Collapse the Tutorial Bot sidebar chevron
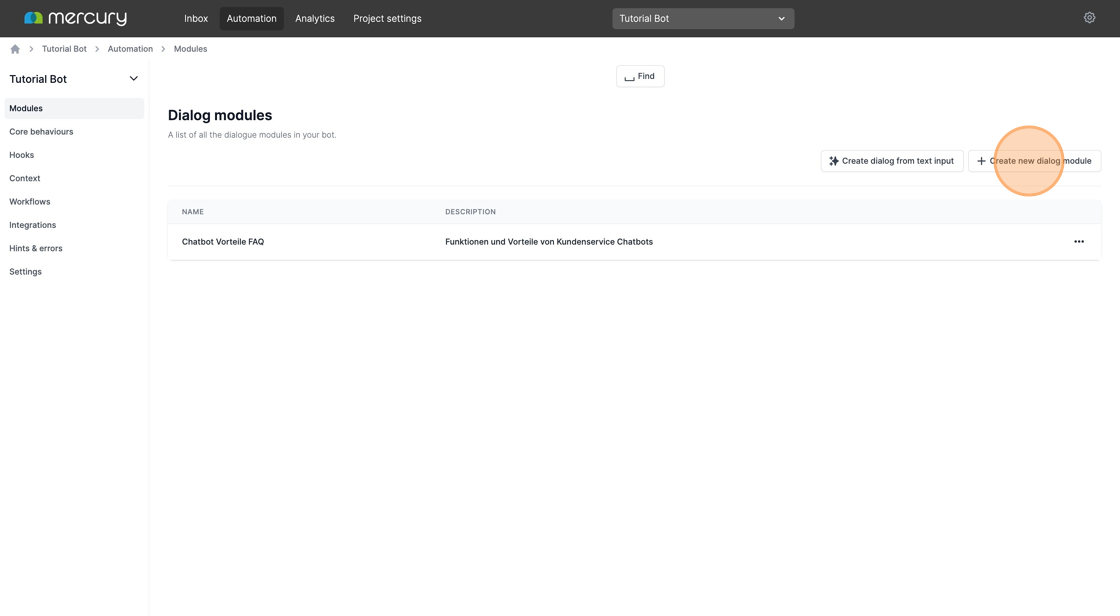Viewport: 1120px width, 616px height. (x=133, y=79)
